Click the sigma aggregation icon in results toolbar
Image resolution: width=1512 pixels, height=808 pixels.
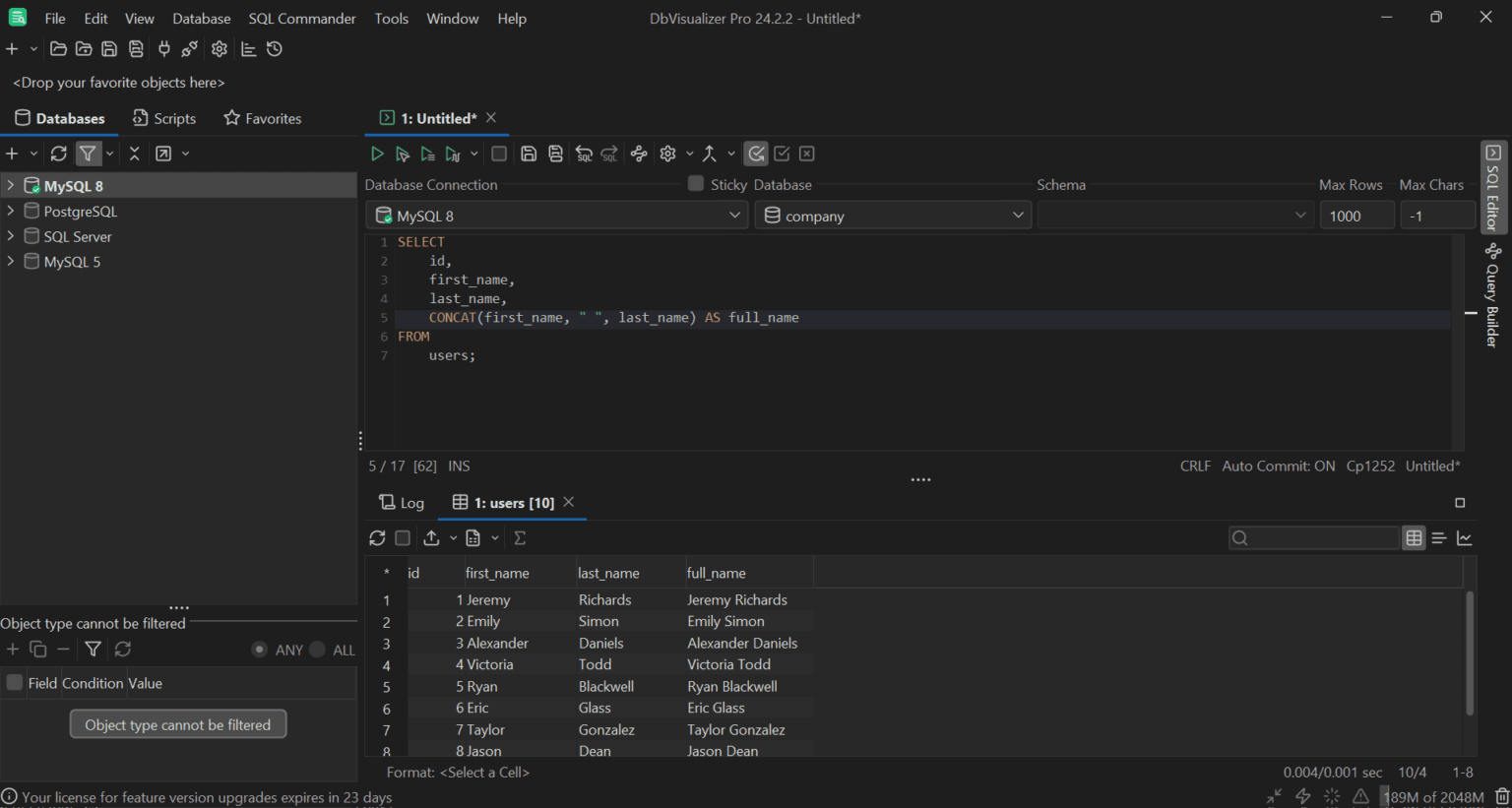520,538
